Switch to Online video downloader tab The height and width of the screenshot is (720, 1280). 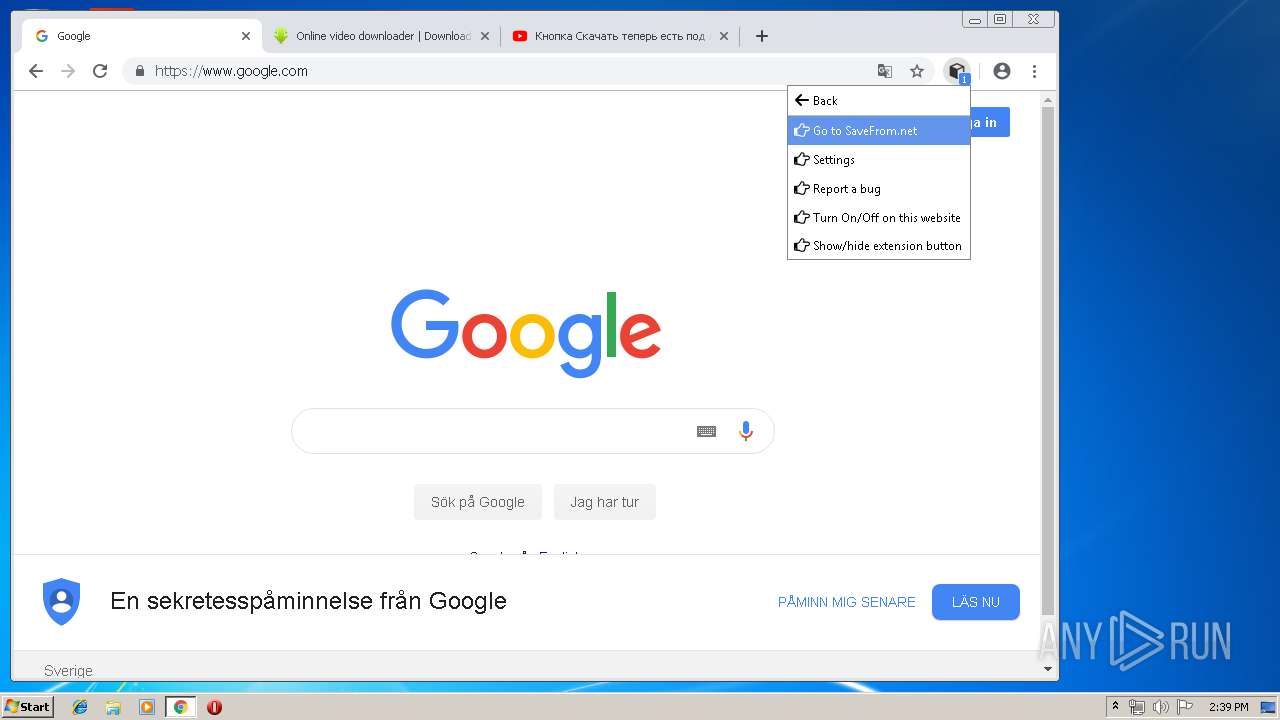click(383, 36)
